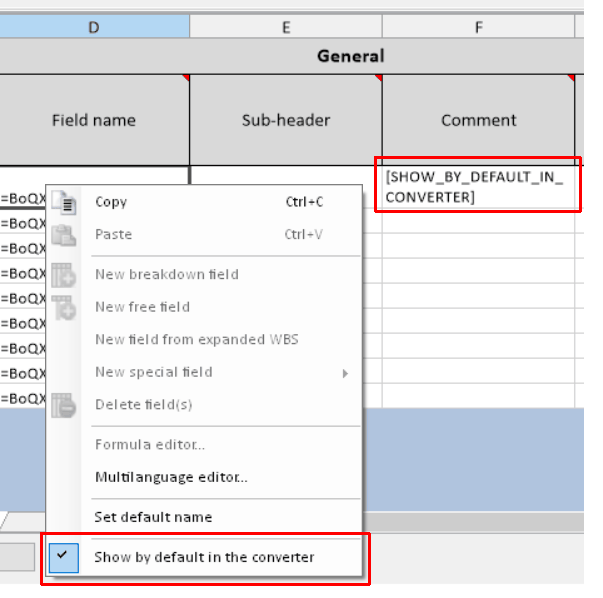
Task: Click the Field name header cell
Action: pyautogui.click(x=94, y=120)
